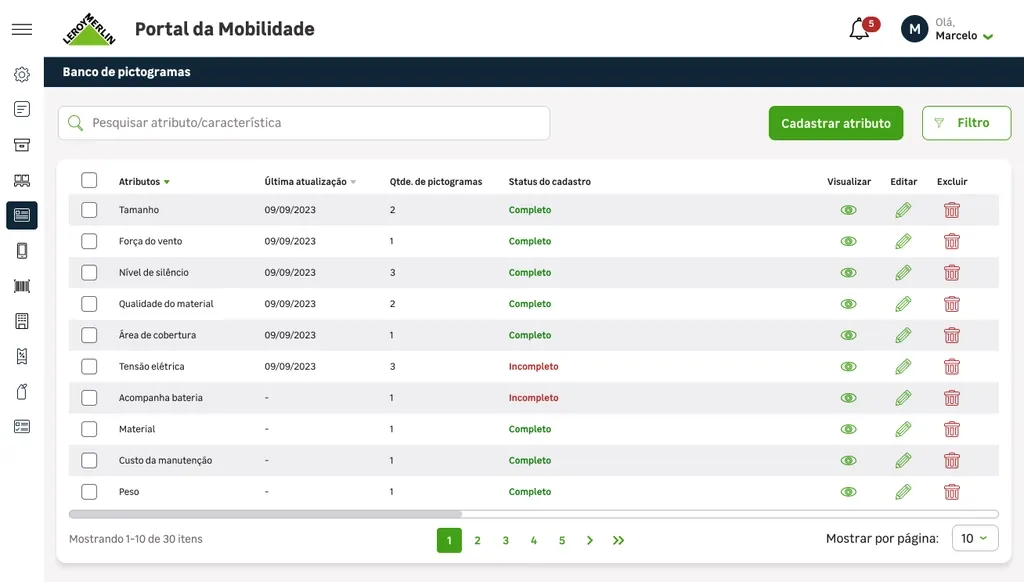Click the horizontal table scrollbar
The width and height of the screenshot is (1024, 582).
coord(265,514)
